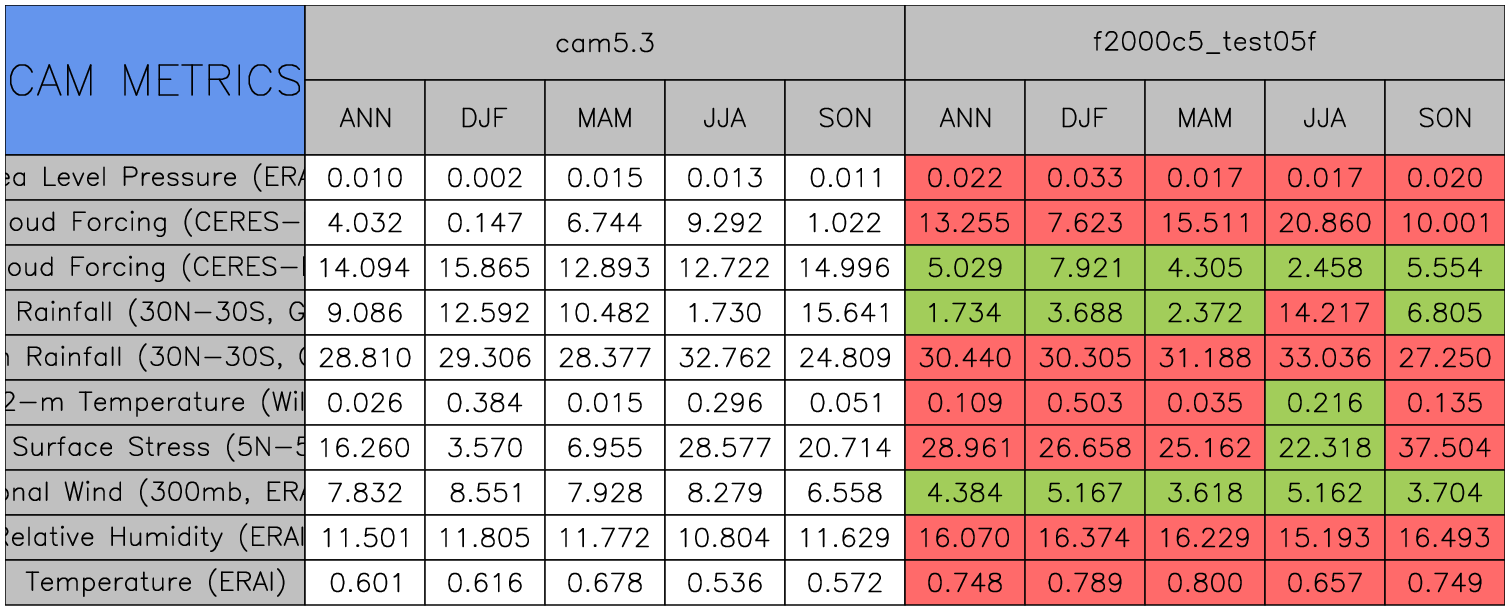Click the green cell showing 5.029
1510x611 pixels.
[x=965, y=268]
